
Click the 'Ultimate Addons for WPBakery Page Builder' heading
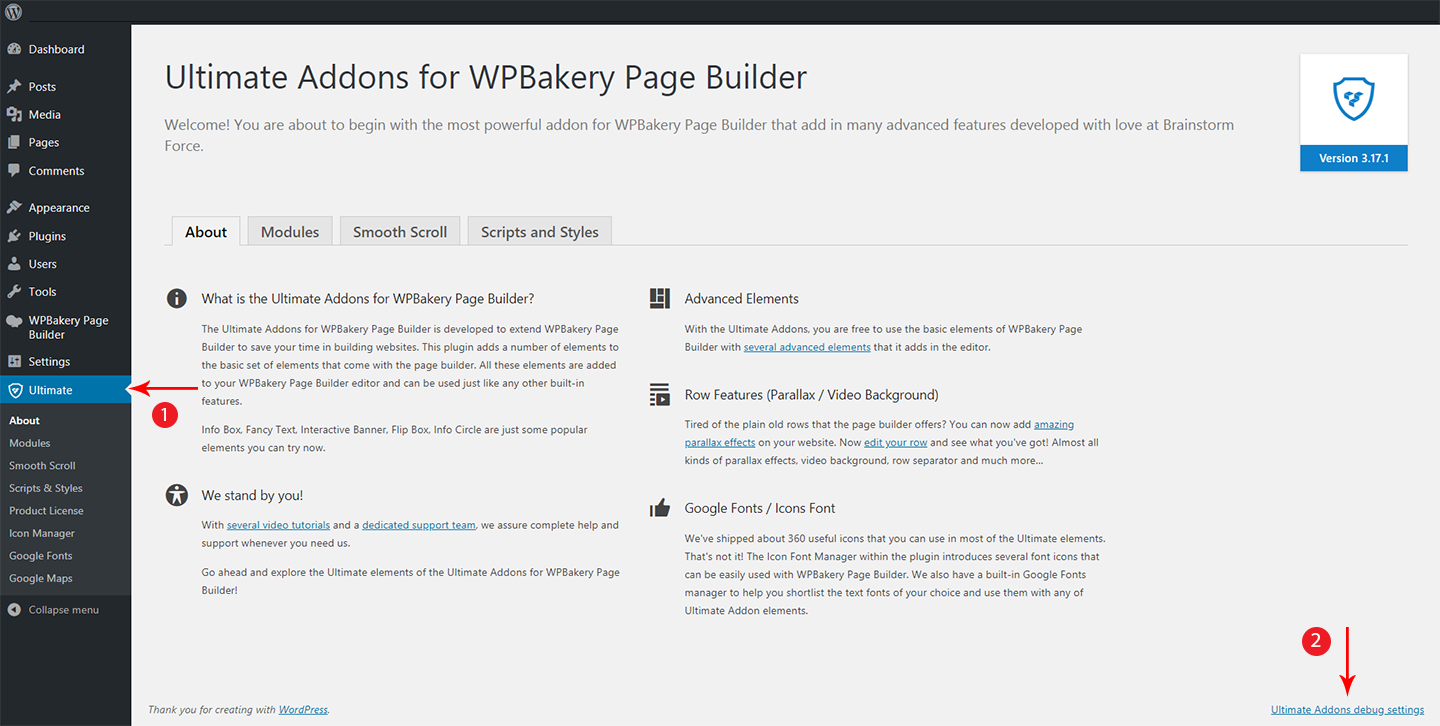(x=486, y=77)
